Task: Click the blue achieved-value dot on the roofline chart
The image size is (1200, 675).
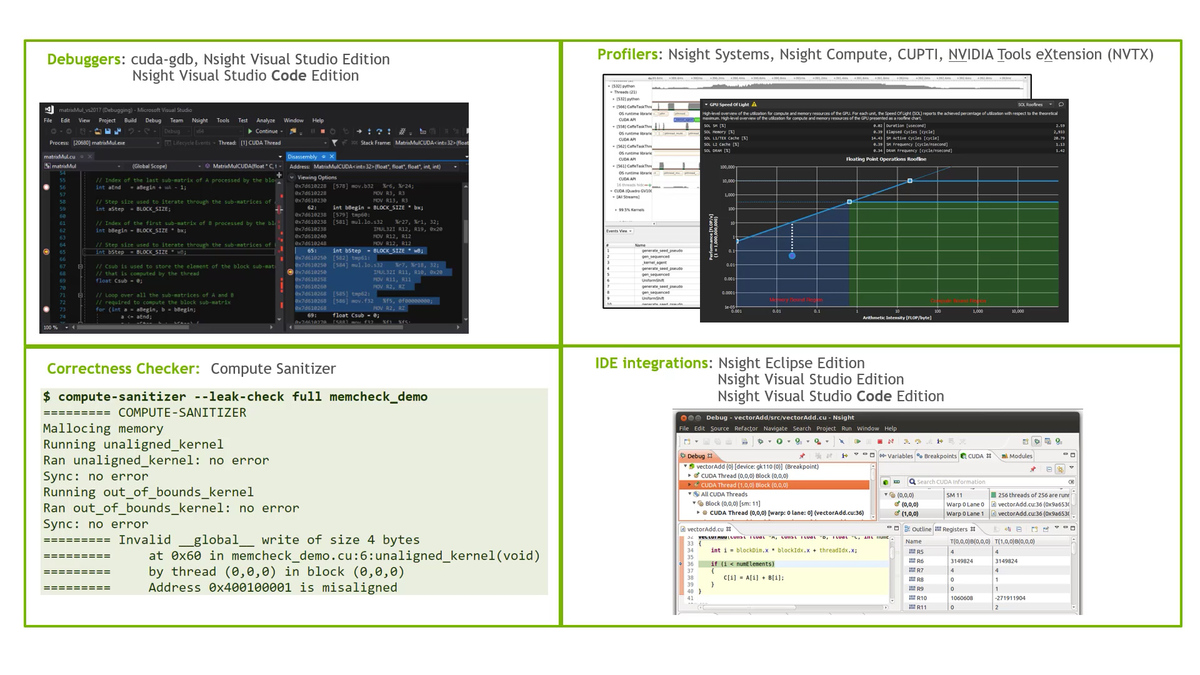Action: pos(792,256)
